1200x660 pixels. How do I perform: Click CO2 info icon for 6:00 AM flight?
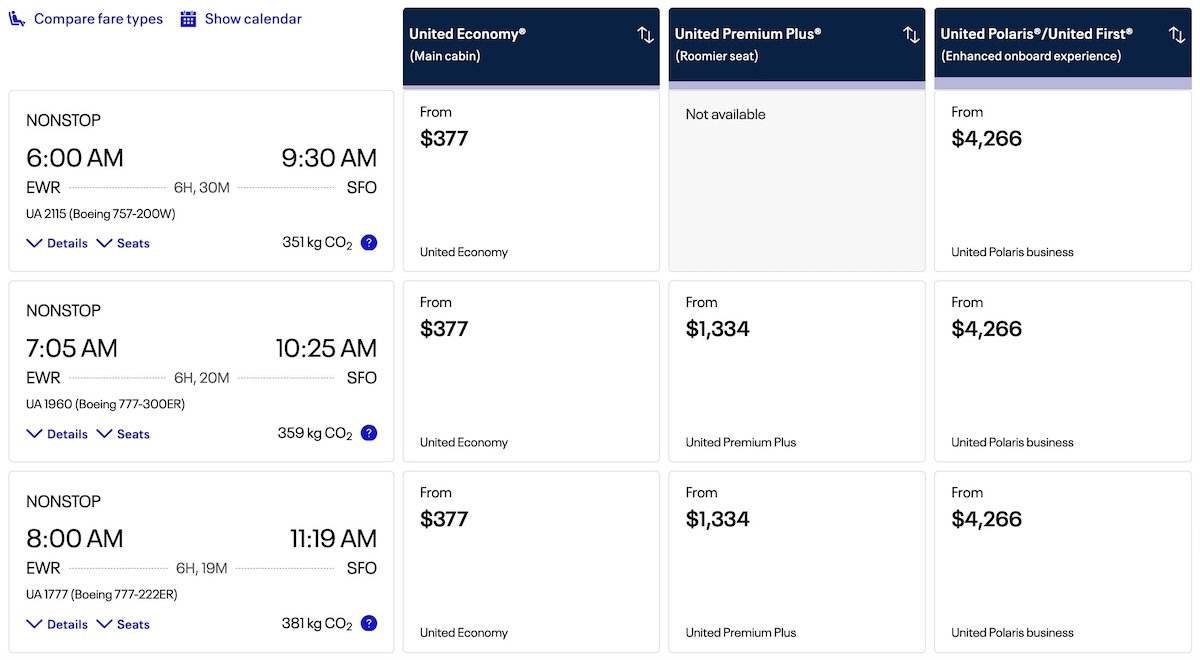(369, 242)
